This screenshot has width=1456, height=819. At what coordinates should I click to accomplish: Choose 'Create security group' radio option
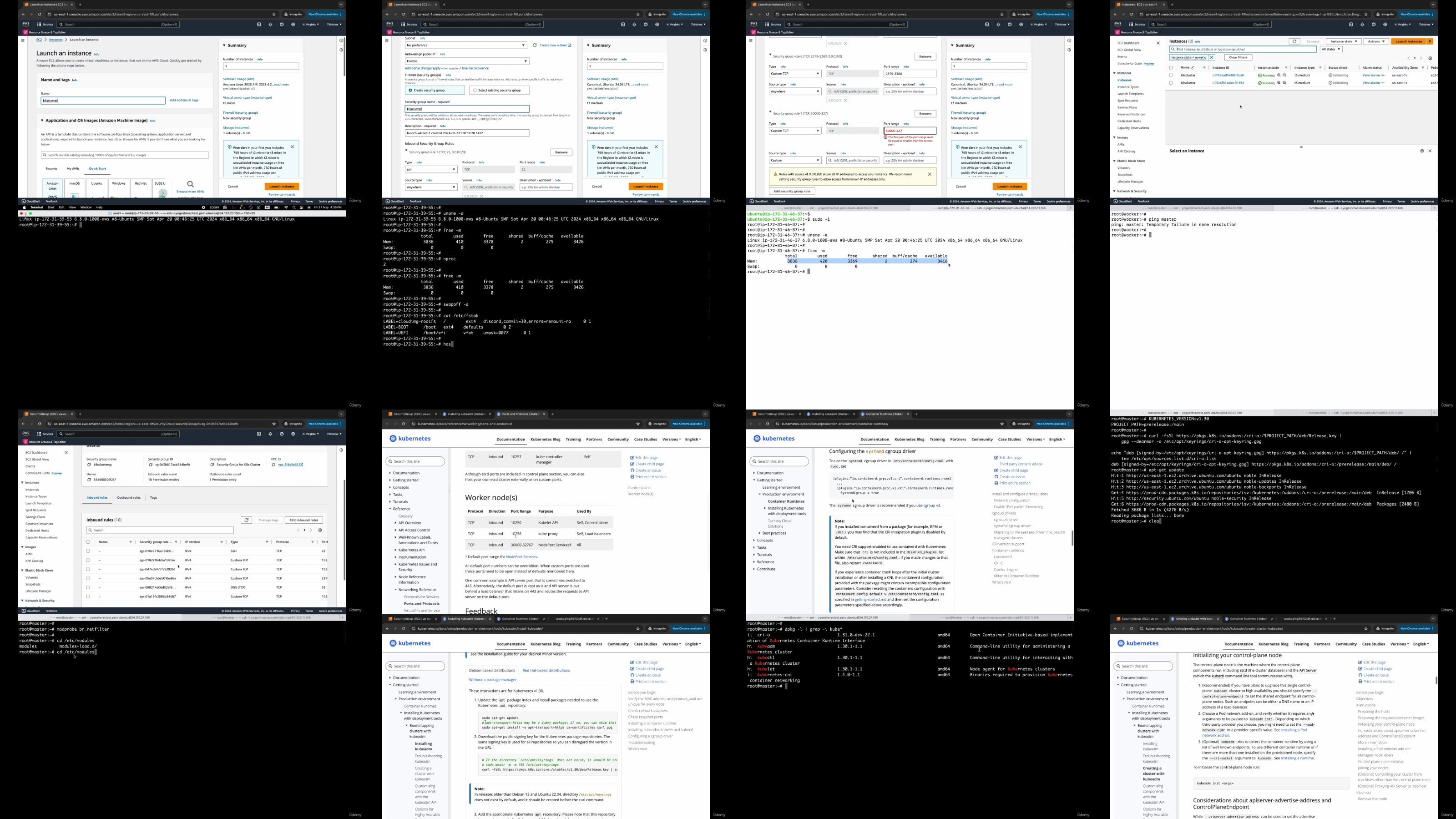435,91
